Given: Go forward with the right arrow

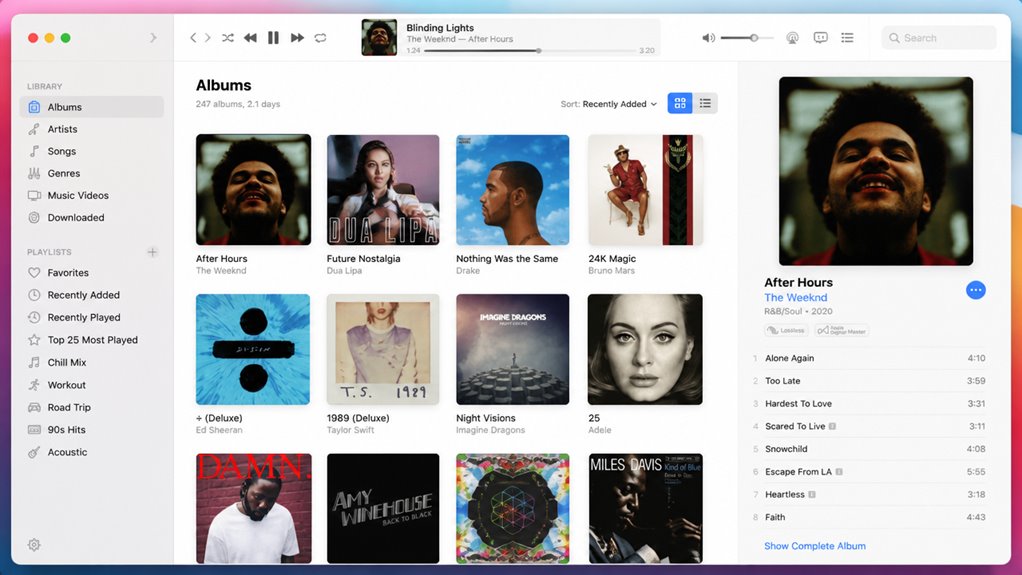Looking at the screenshot, I should pyautogui.click(x=208, y=38).
